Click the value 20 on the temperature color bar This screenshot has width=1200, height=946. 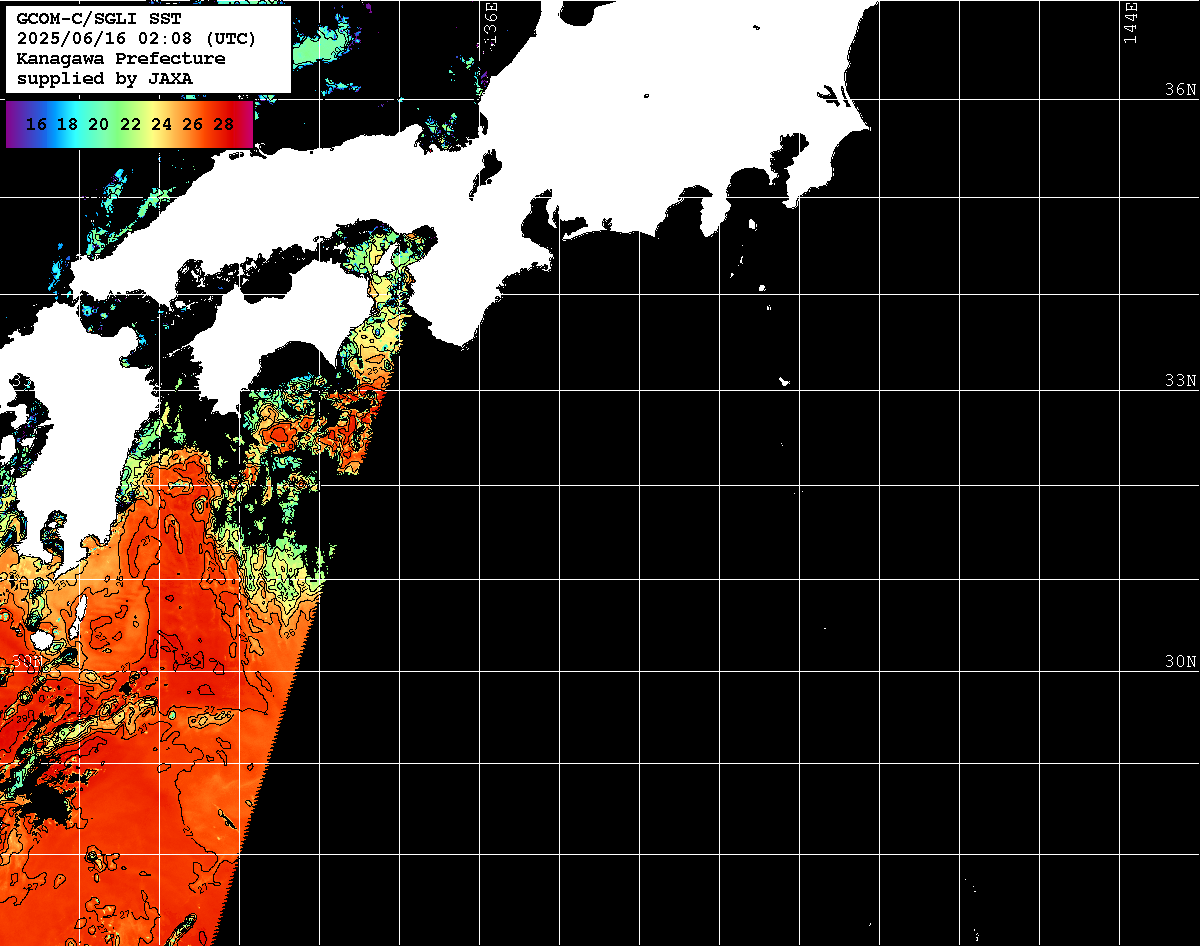98,125
